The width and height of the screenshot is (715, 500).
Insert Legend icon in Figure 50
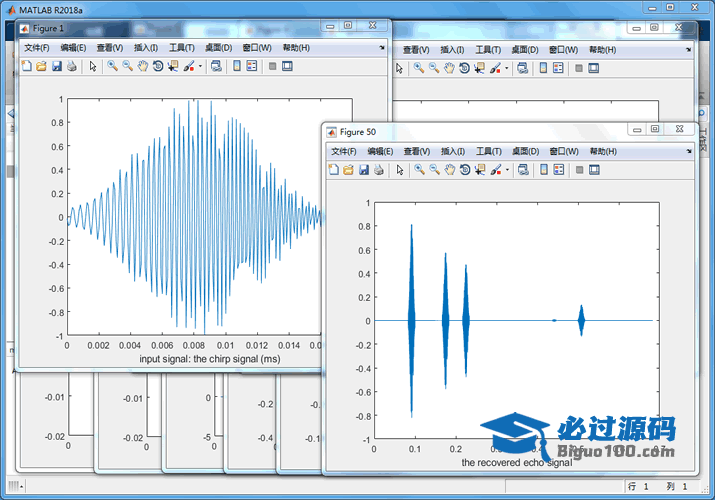[x=559, y=170]
